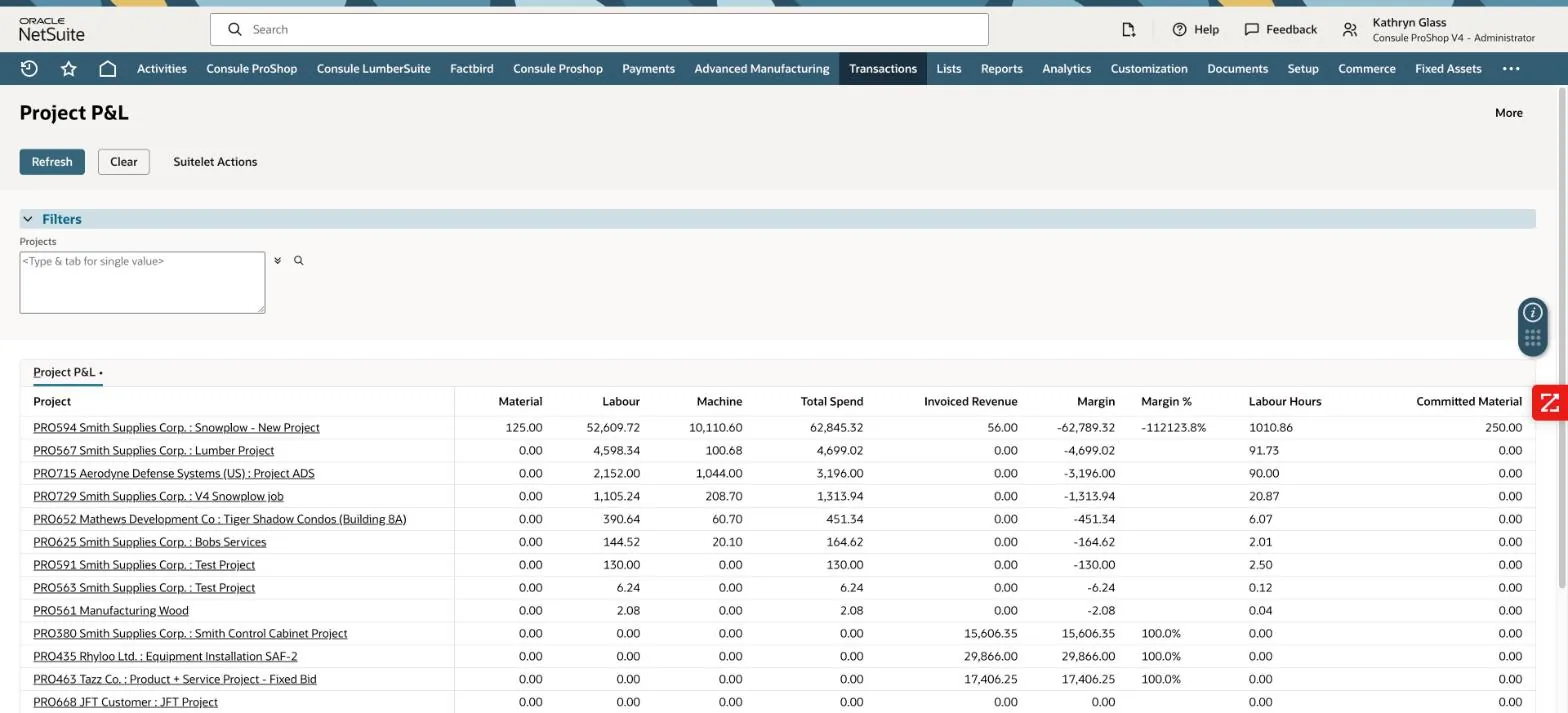Image resolution: width=1568 pixels, height=713 pixels.
Task: Click the Invoiced Revenue column header
Action: 970,402
